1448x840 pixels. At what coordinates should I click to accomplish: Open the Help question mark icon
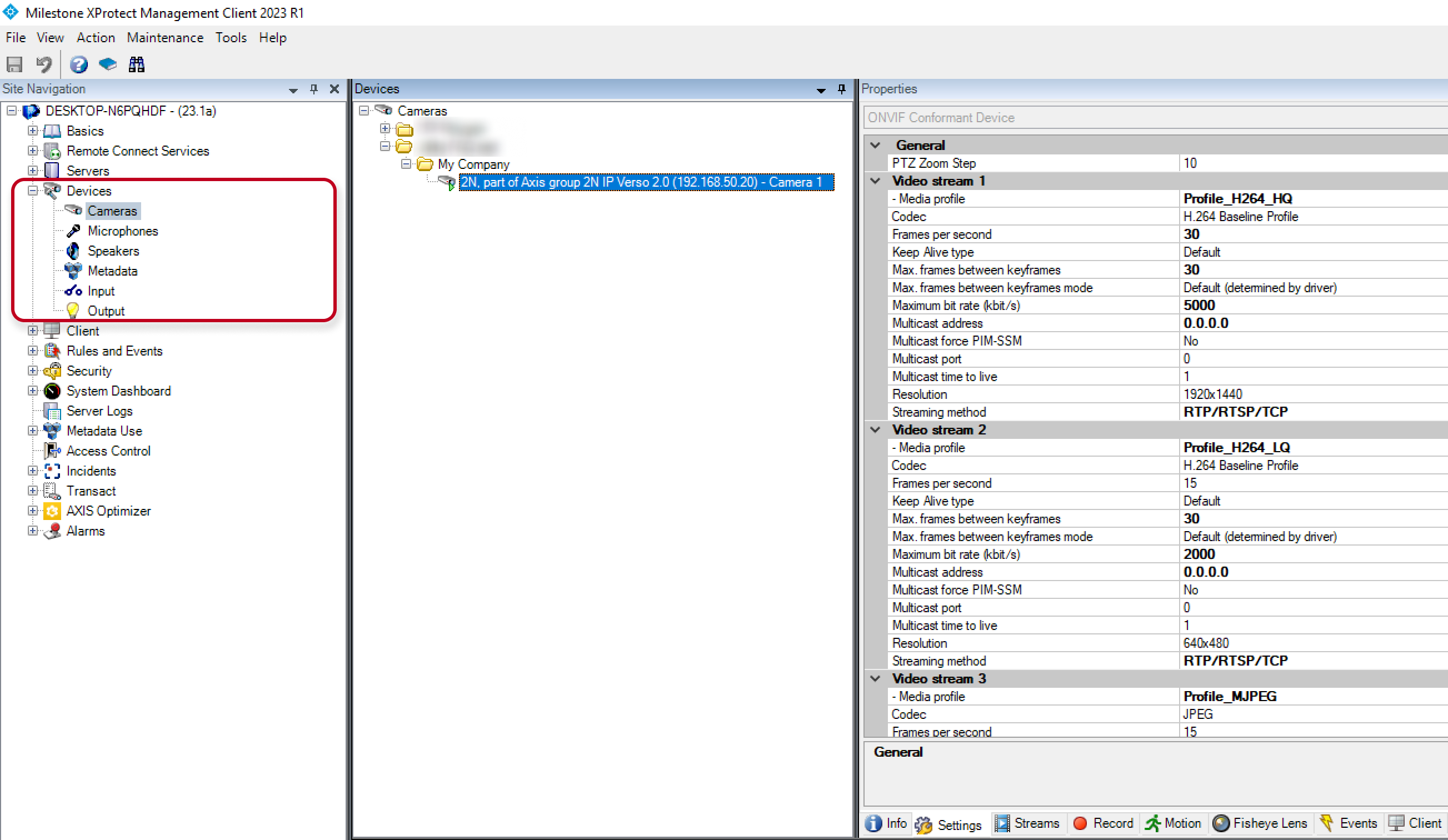79,64
